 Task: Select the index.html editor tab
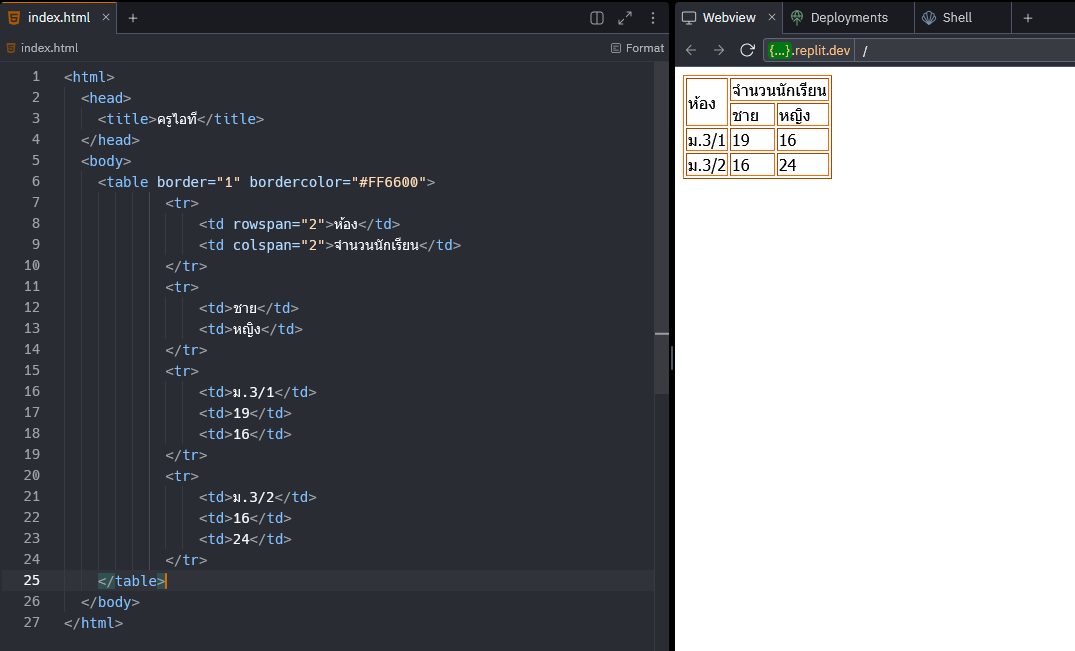click(58, 18)
